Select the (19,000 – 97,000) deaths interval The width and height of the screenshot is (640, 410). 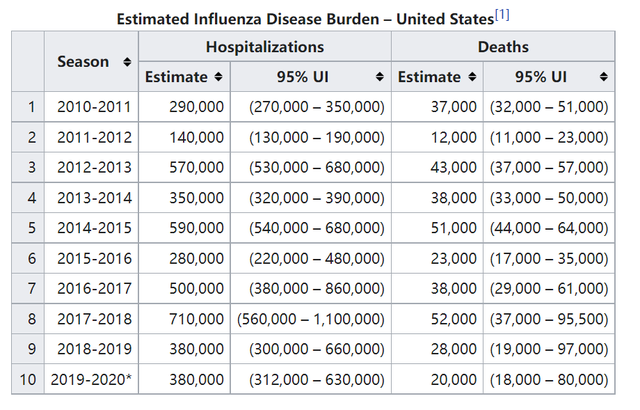click(548, 350)
